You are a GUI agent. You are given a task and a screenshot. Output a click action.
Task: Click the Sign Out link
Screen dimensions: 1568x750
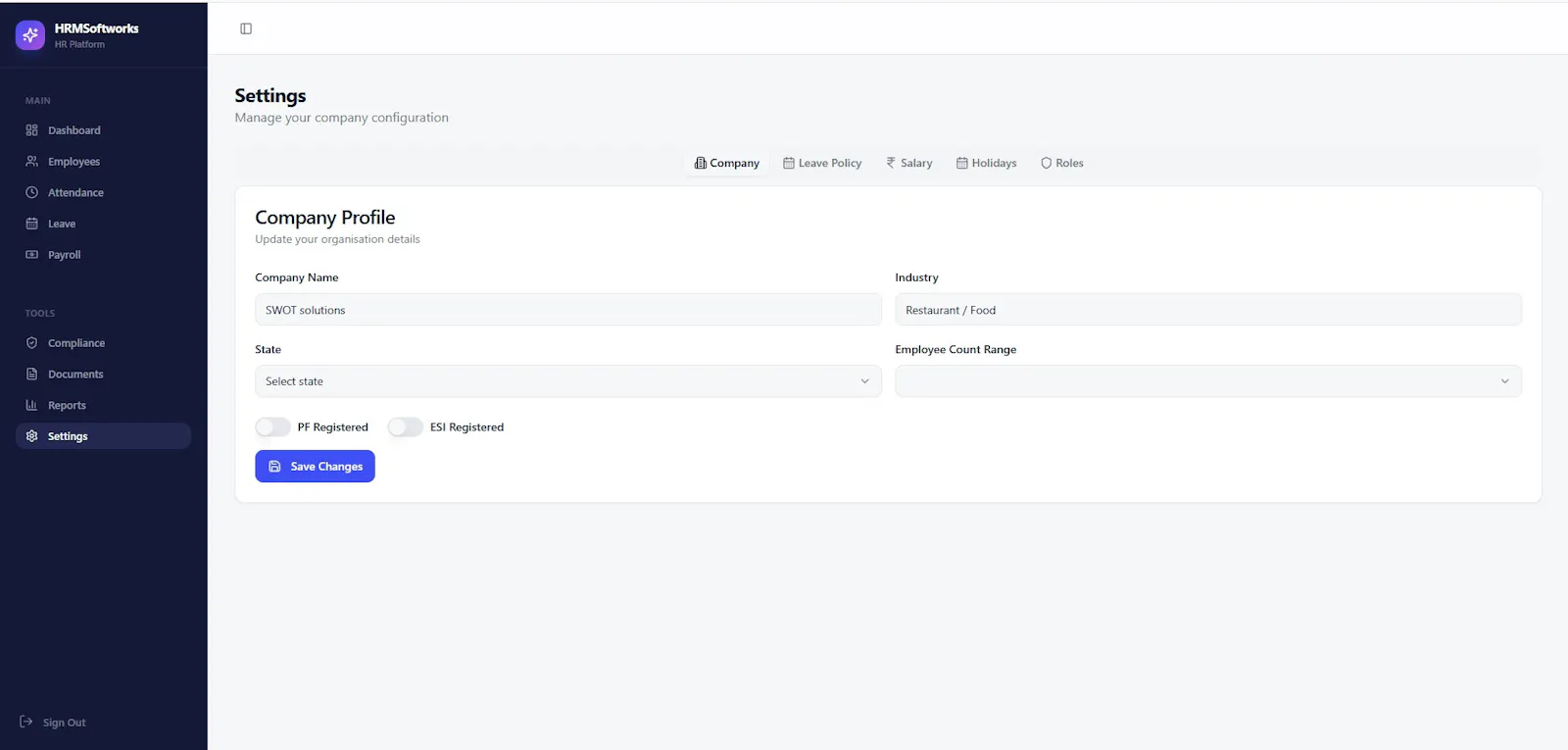pos(53,722)
